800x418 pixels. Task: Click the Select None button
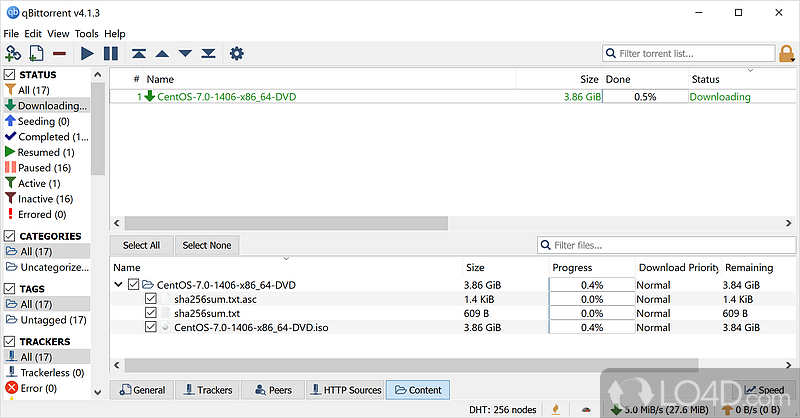[x=207, y=245]
